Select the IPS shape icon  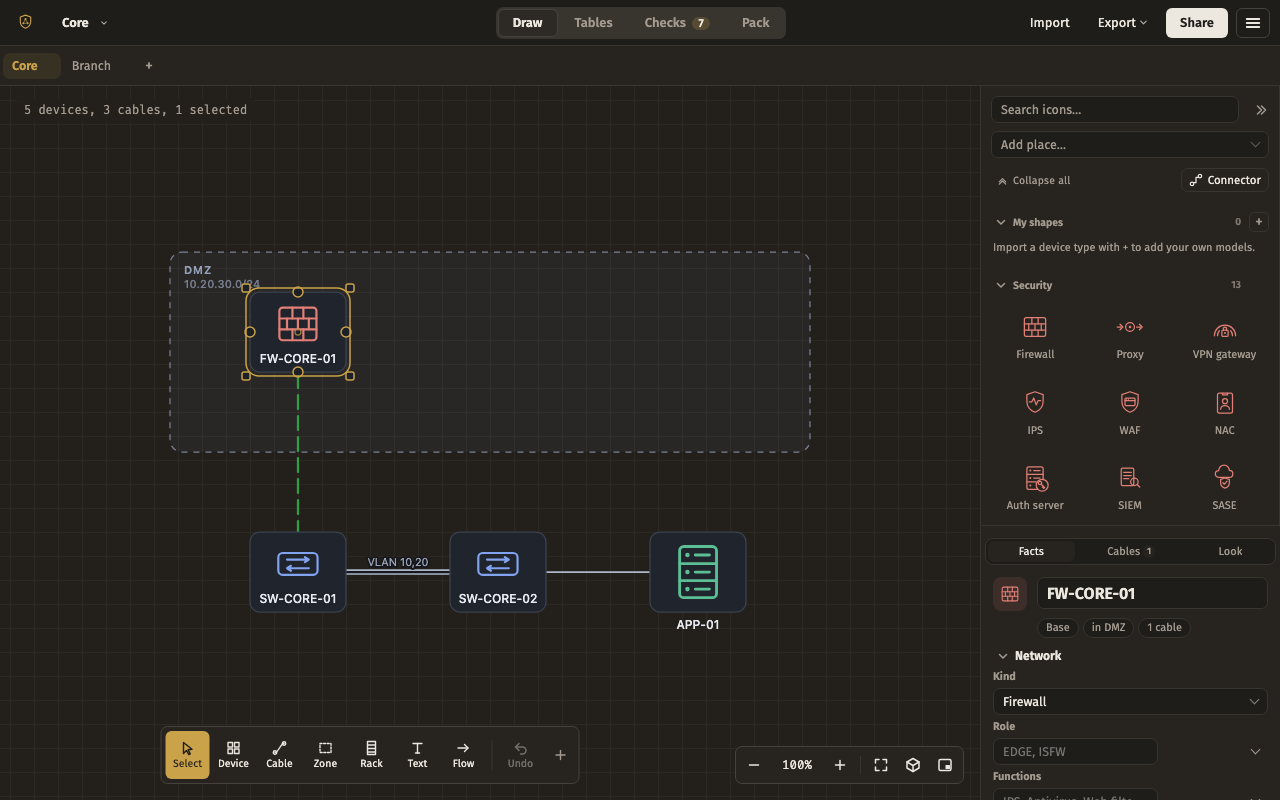(1035, 402)
